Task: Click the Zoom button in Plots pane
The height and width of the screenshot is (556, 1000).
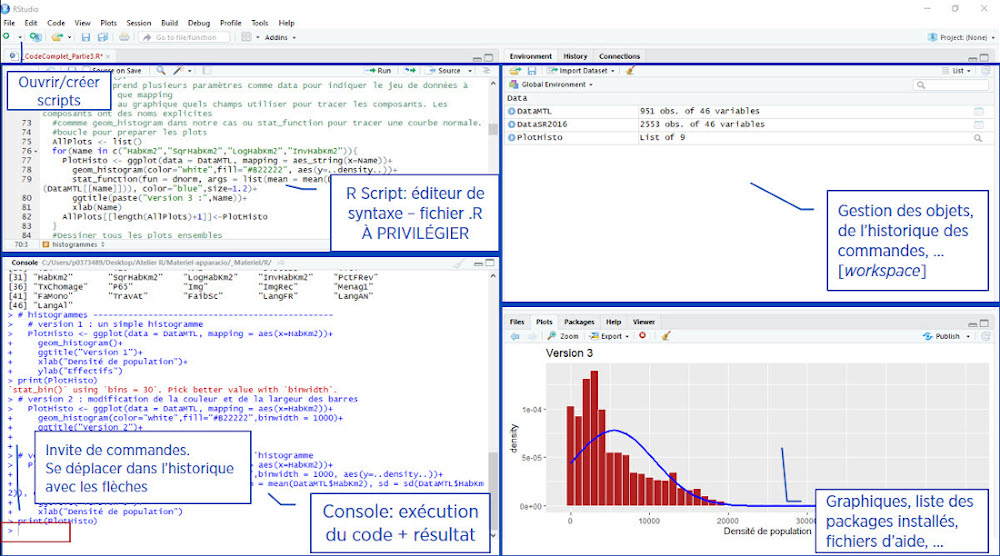Action: point(563,336)
